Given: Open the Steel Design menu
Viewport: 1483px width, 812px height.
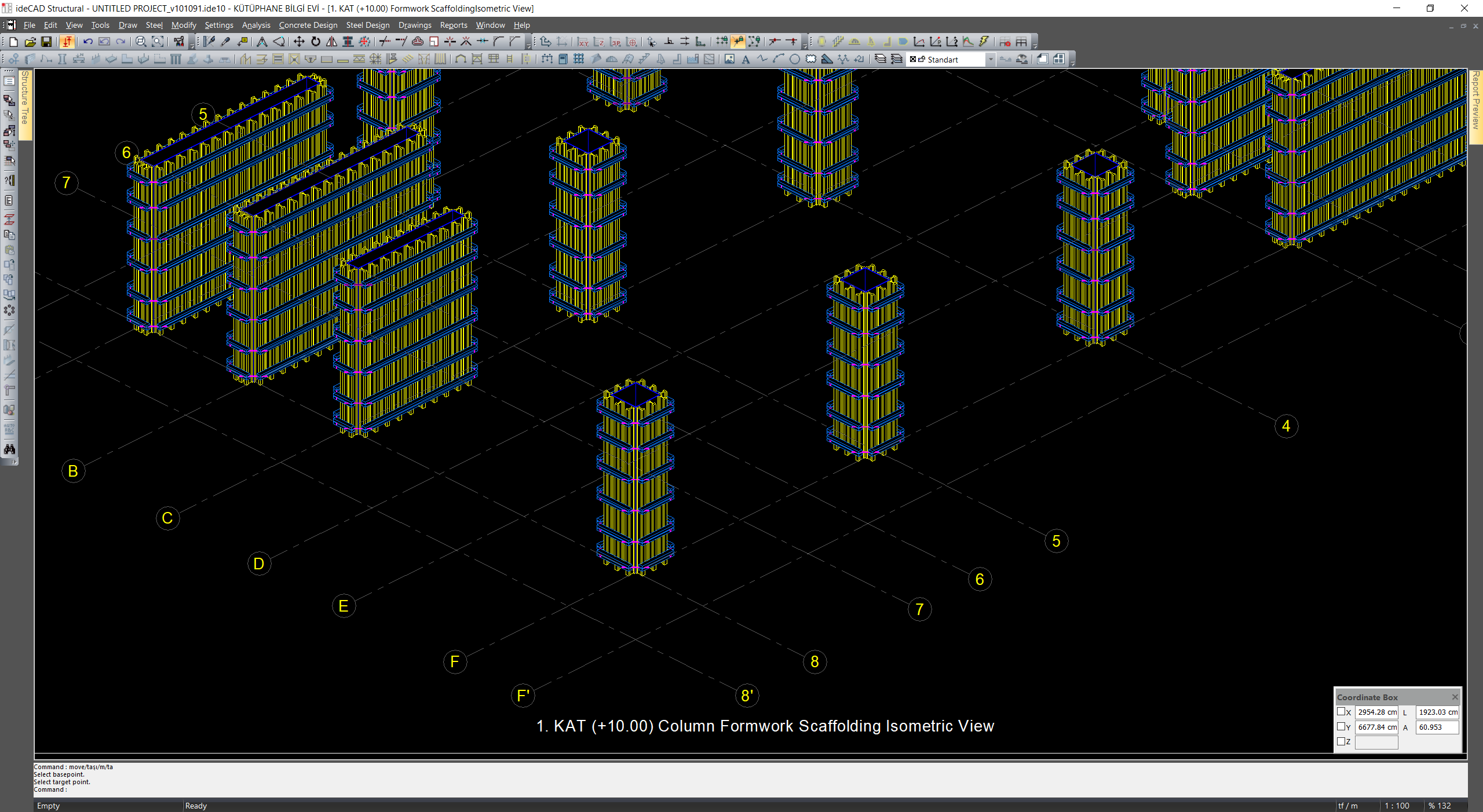Looking at the screenshot, I should point(368,25).
